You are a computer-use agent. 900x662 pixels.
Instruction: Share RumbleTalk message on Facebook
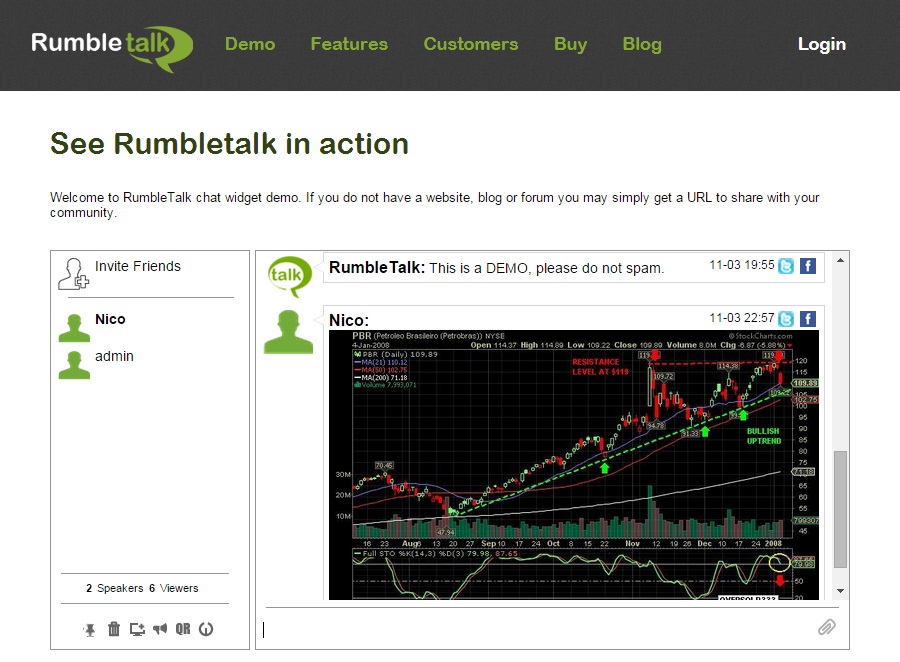(808, 266)
